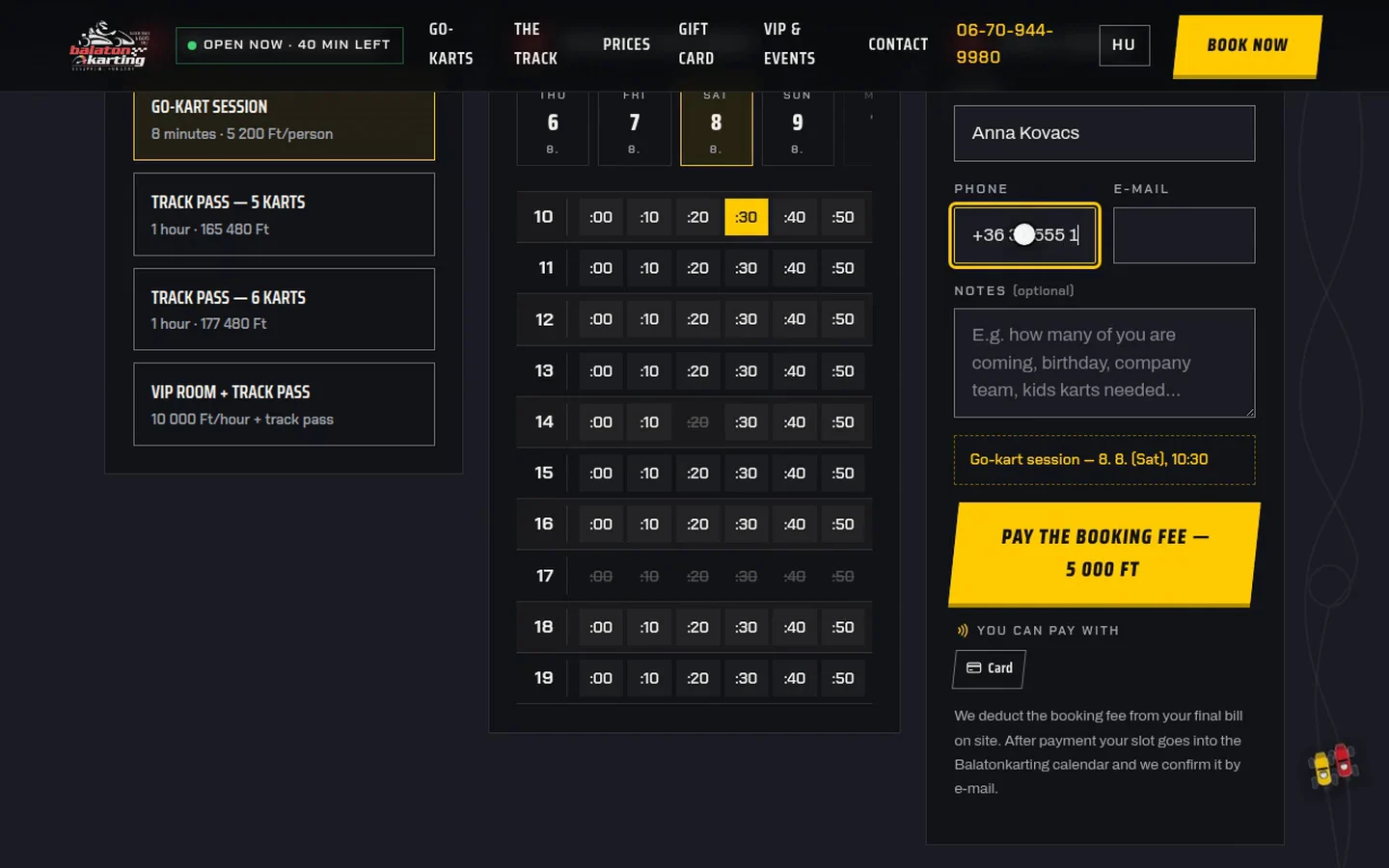The height and width of the screenshot is (868, 1389).
Task: Select Track Pass — 6 Karts option
Action: pyautogui.click(x=284, y=310)
